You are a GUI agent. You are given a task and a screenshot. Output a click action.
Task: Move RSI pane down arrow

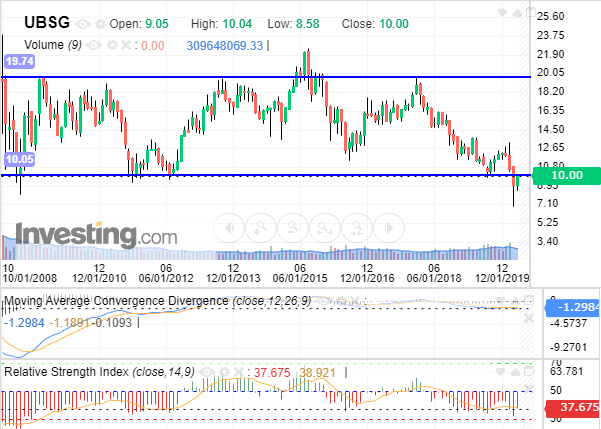[x=501, y=372]
